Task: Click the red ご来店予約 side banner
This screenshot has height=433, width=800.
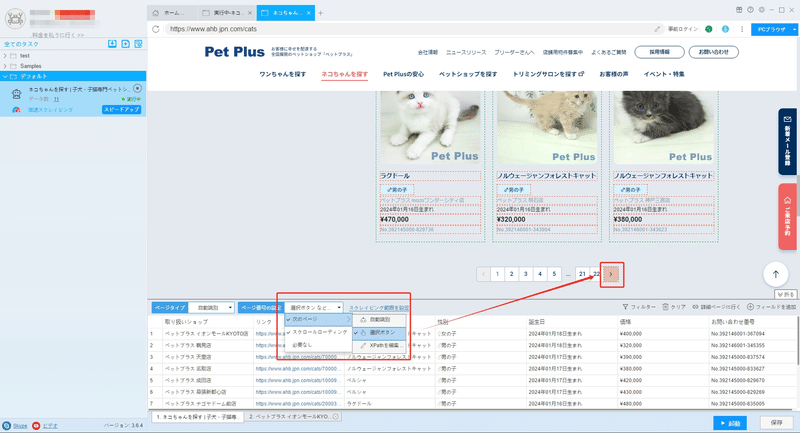Action: 787,217
